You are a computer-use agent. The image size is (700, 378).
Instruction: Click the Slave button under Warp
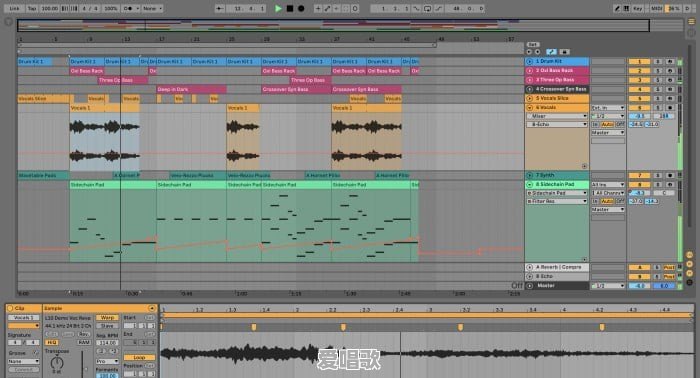[107, 326]
